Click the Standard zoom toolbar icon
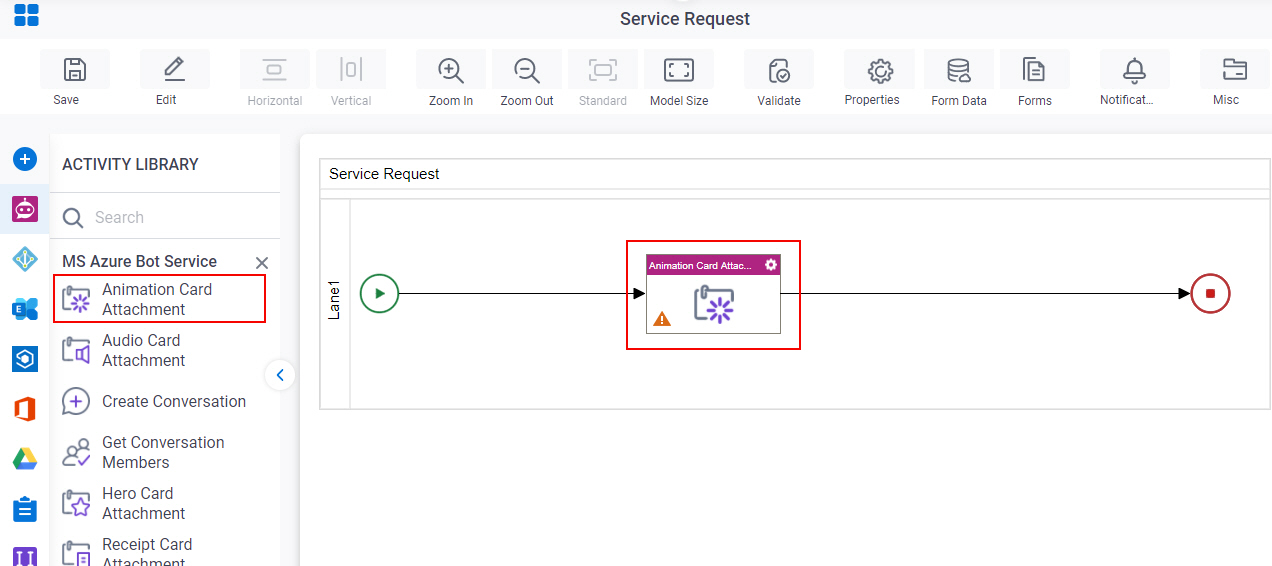This screenshot has height=566, width=1272. point(603,69)
